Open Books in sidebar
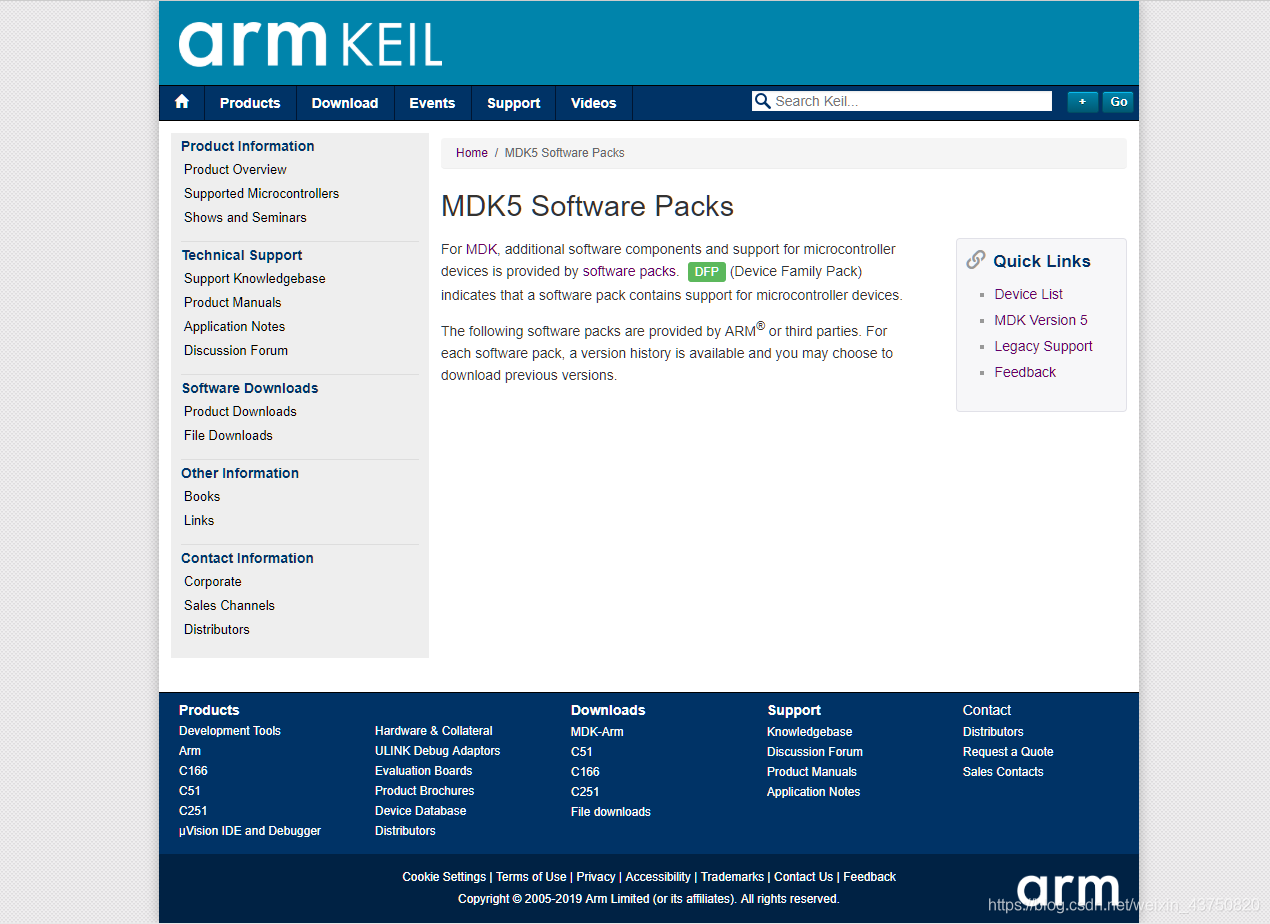This screenshot has height=924, width=1270. (x=202, y=496)
